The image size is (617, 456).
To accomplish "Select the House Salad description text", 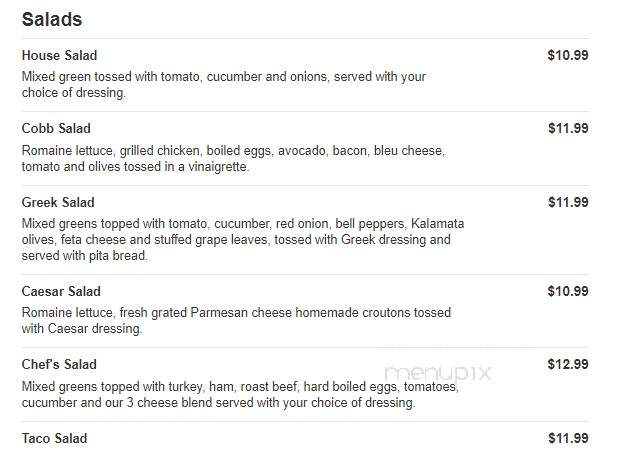I will [x=224, y=85].
